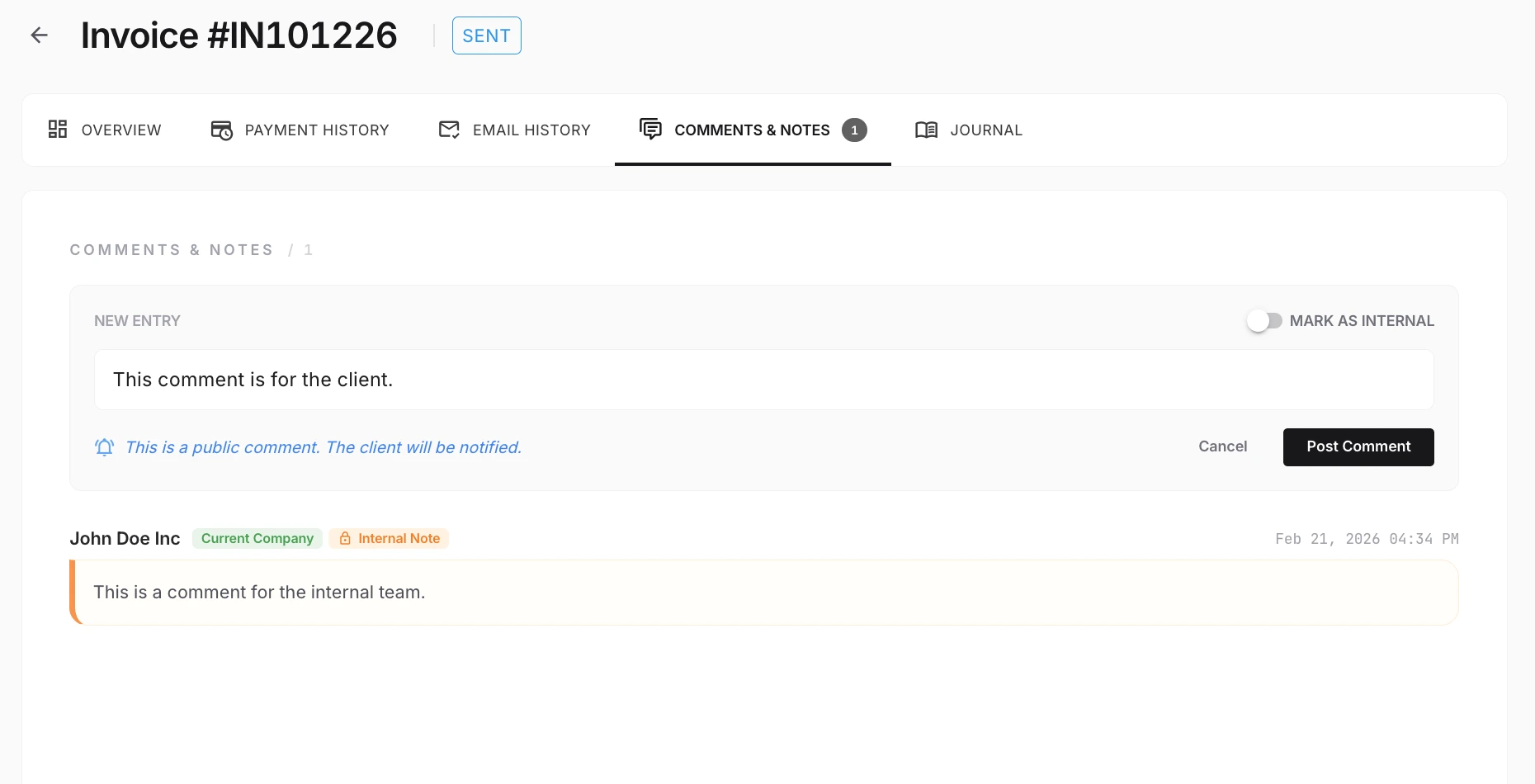Click the Overview dashboard grid icon
The height and width of the screenshot is (784, 1535).
58,130
